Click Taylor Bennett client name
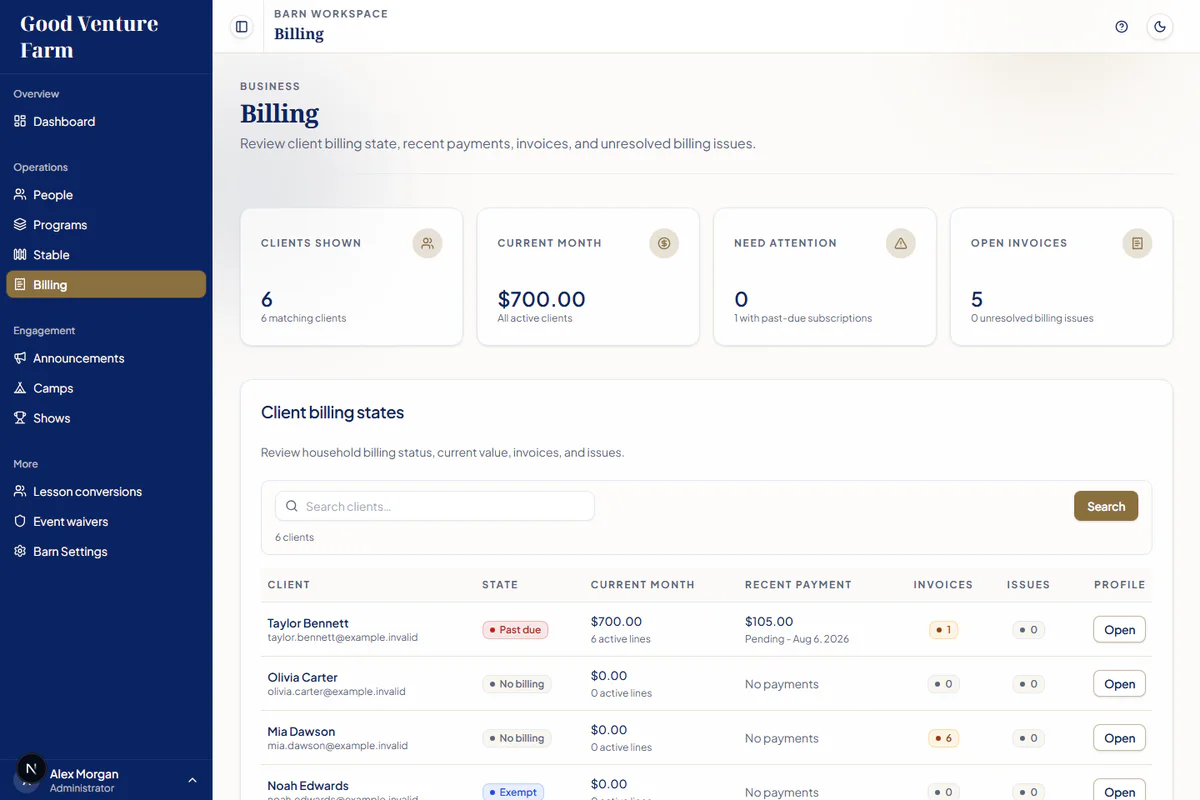The image size is (1200, 800). [x=308, y=623]
